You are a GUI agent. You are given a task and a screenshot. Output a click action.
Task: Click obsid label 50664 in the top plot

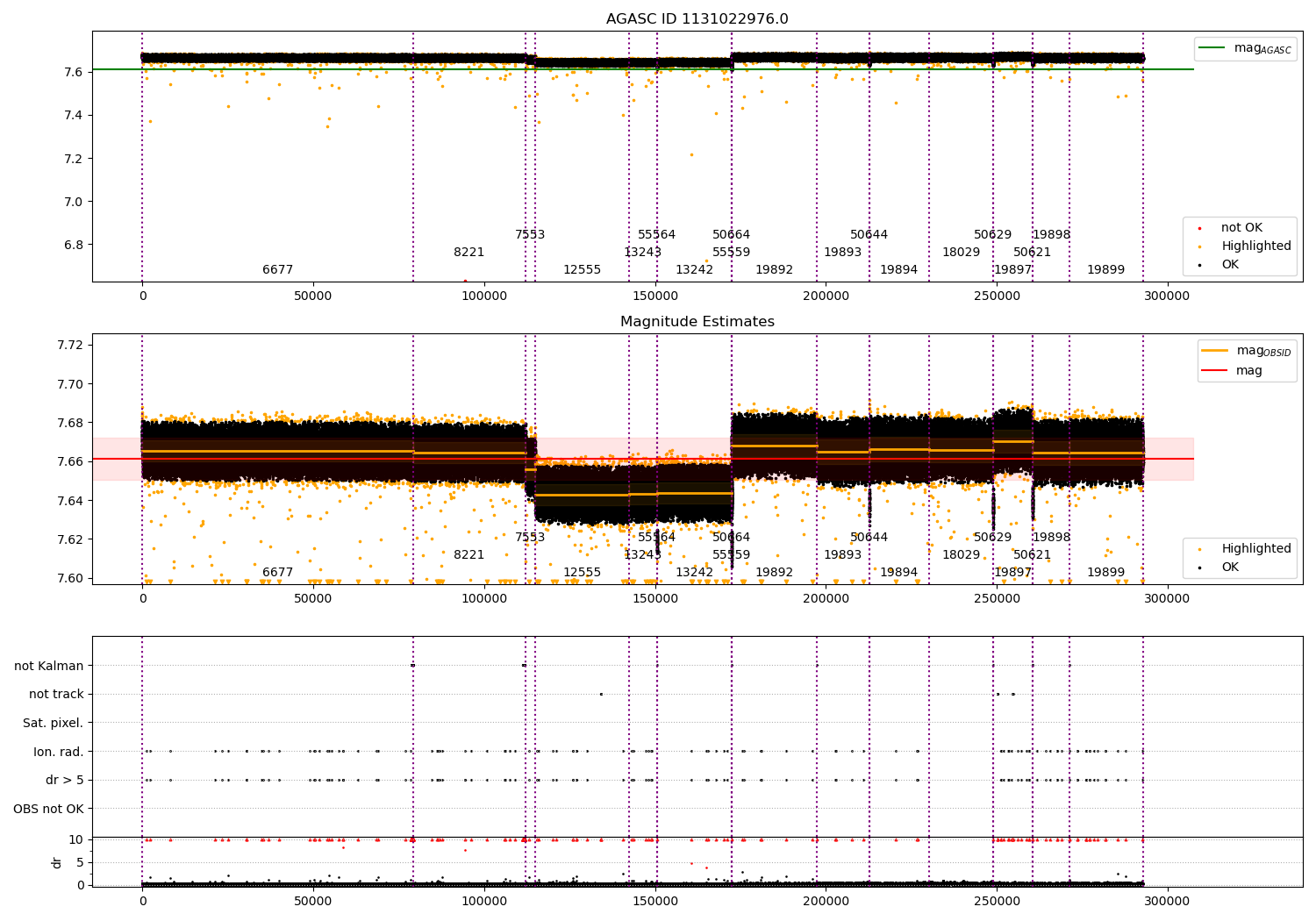click(732, 235)
